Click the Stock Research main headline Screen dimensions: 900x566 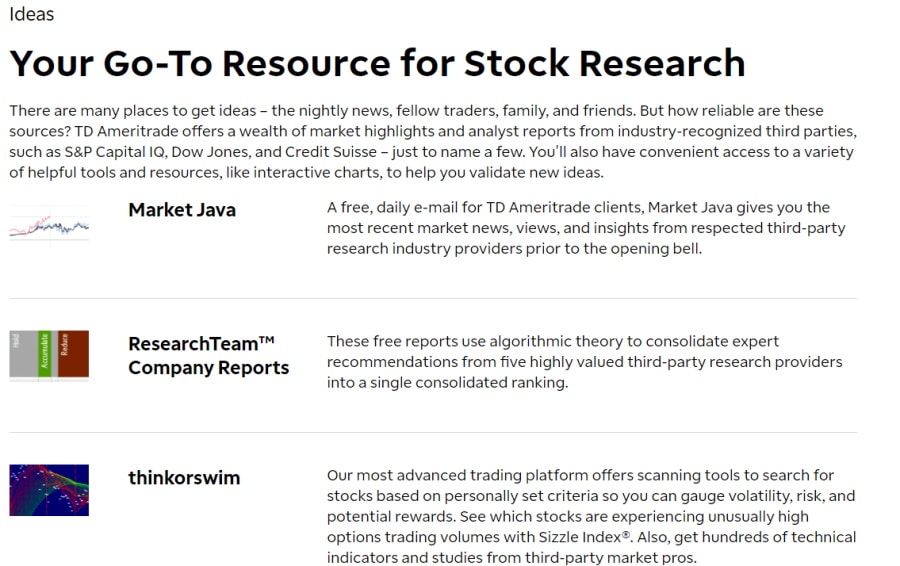(x=377, y=63)
